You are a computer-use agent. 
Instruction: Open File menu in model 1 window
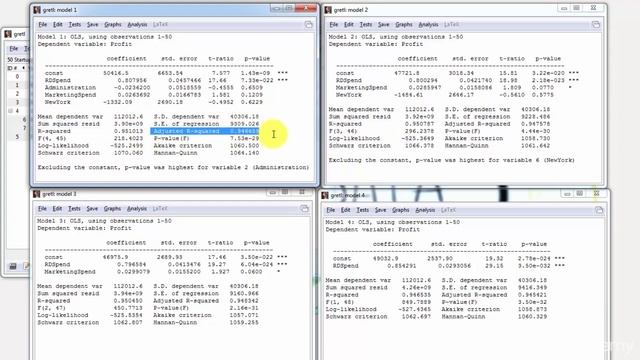pos(42,24)
